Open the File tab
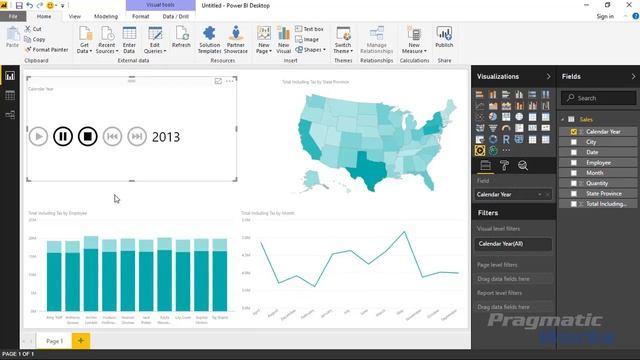This screenshot has height=360, width=640. coord(13,16)
